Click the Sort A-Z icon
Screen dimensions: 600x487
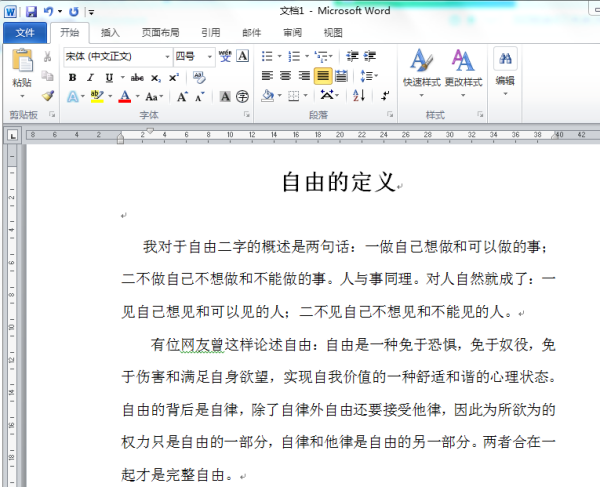pyautogui.click(x=359, y=95)
